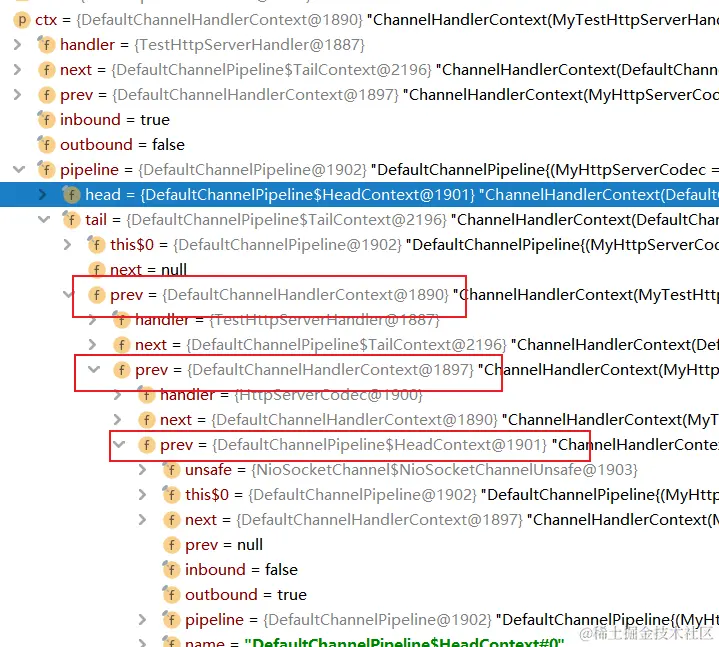
Task: Expand prev @1897 node directly under ctx
Action: pos(17,95)
